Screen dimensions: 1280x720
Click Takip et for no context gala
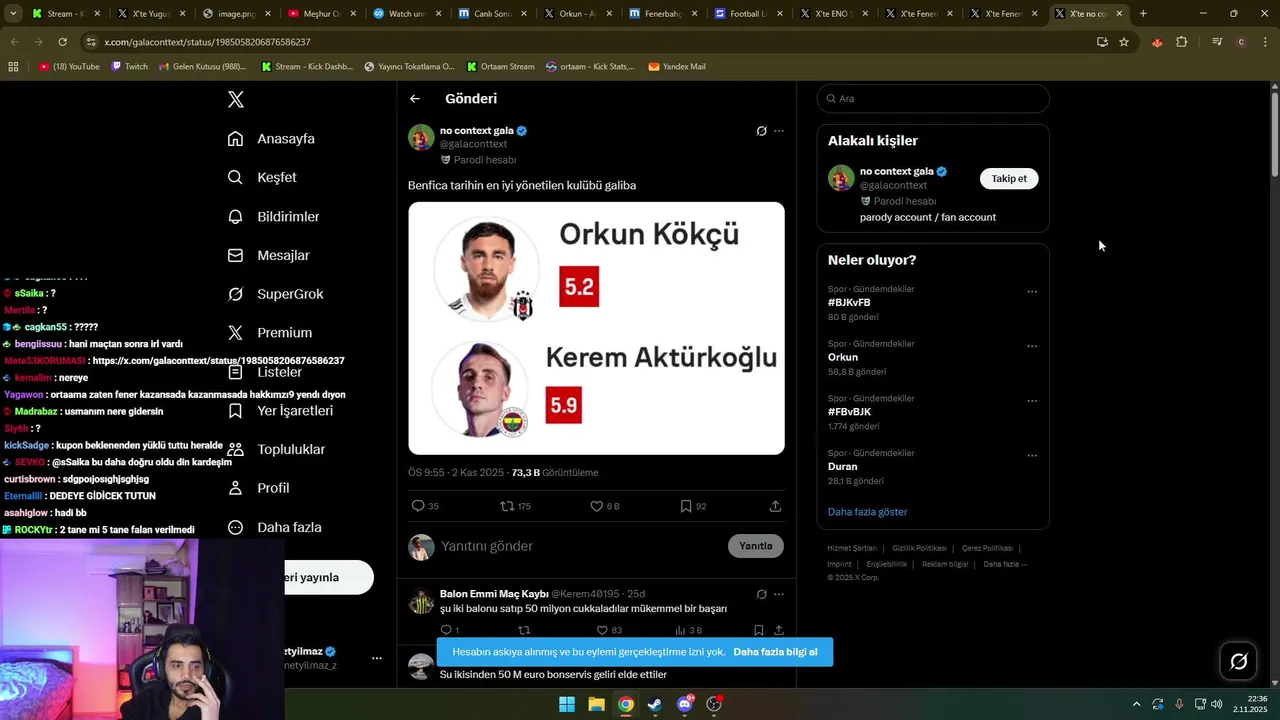1009,179
